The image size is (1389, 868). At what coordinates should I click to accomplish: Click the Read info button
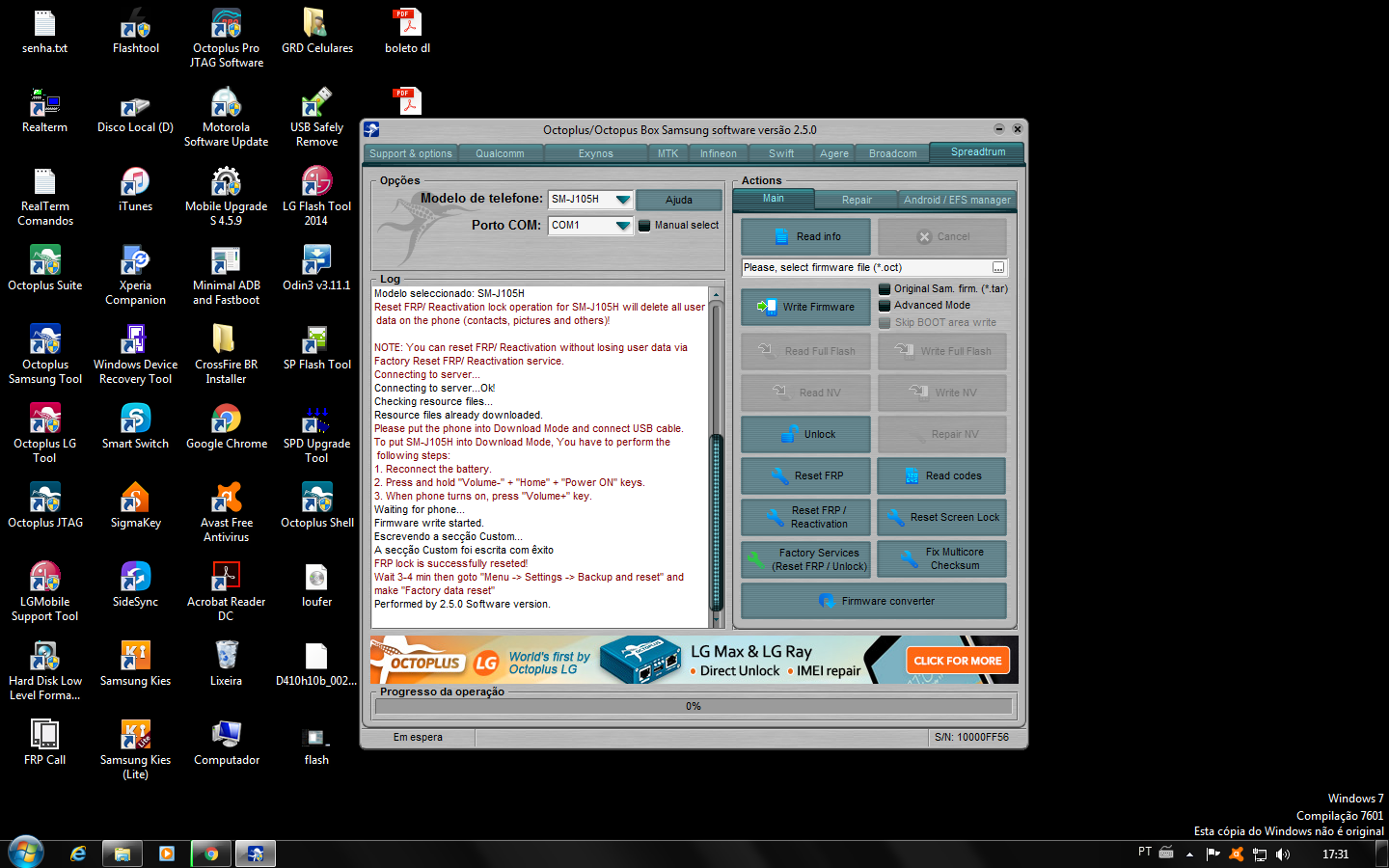point(805,237)
